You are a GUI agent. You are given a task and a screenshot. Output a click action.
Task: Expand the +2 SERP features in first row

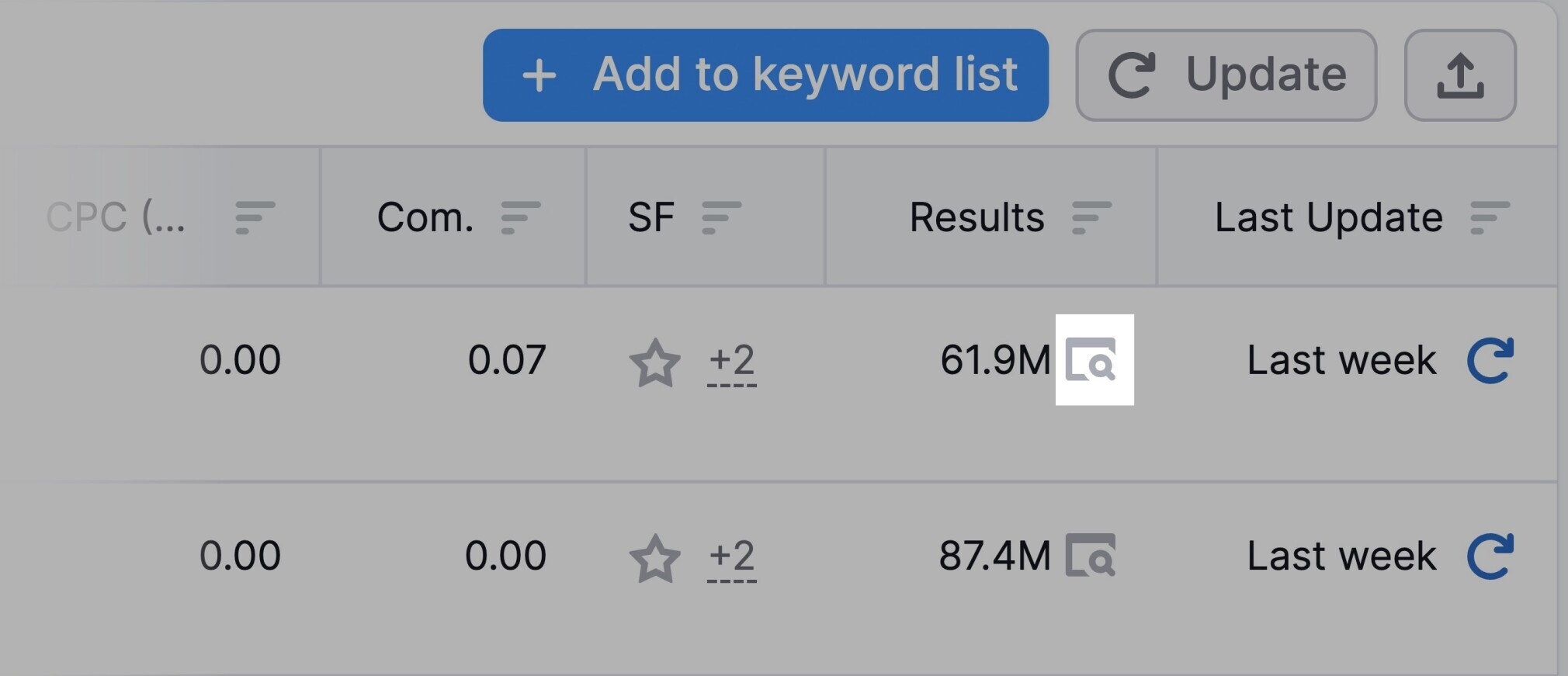coord(732,362)
